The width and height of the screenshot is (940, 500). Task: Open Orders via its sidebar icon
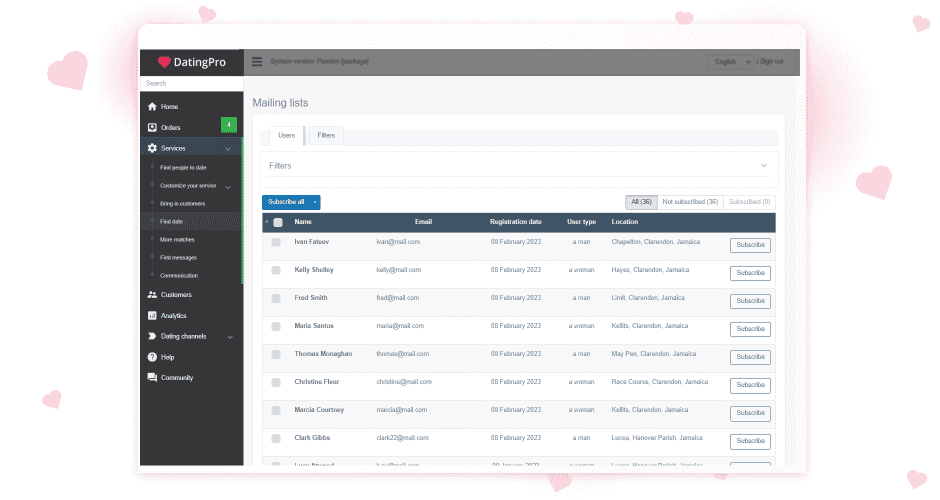[x=152, y=127]
